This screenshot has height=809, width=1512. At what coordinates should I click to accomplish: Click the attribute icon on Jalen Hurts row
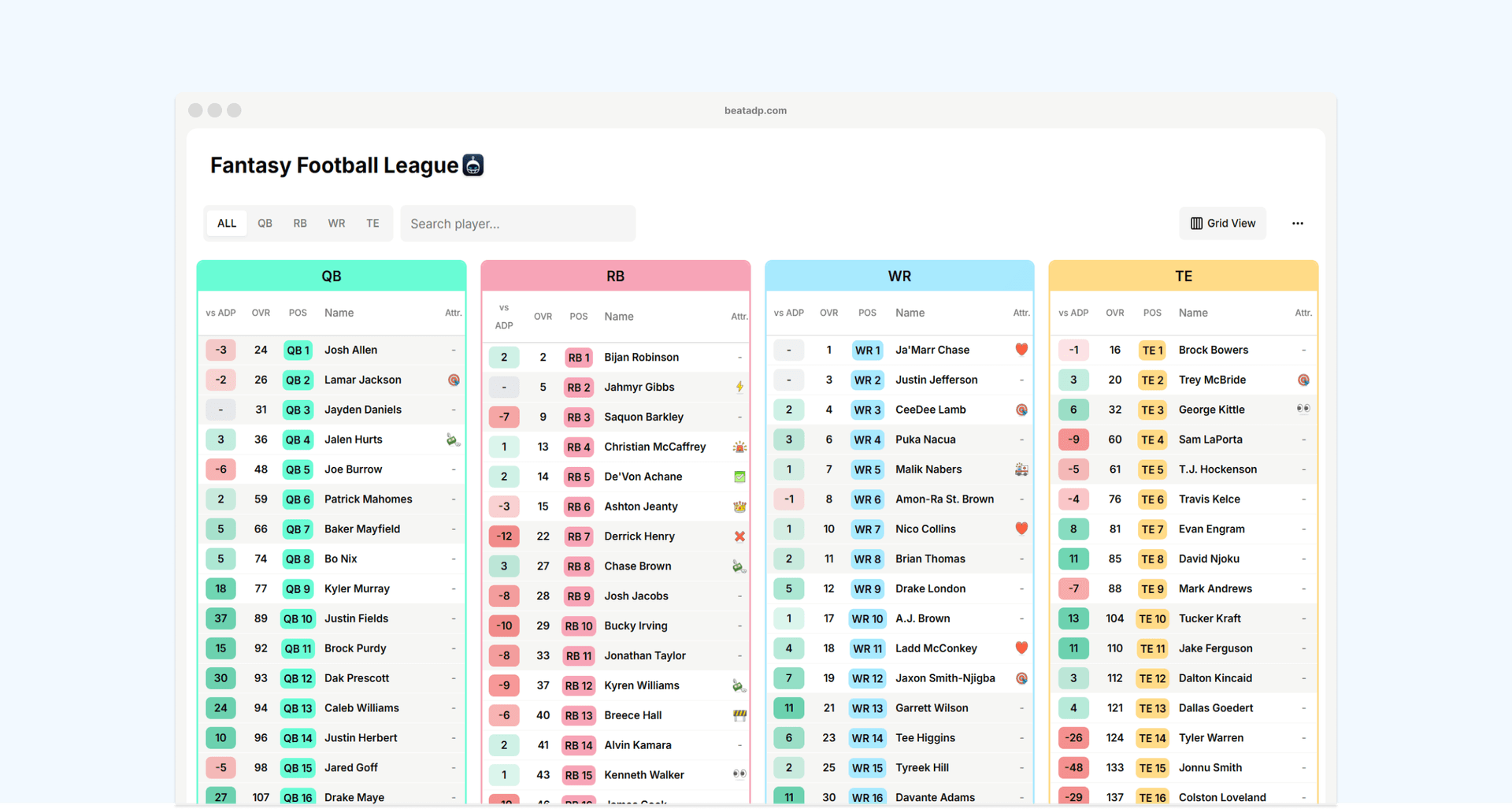(453, 440)
